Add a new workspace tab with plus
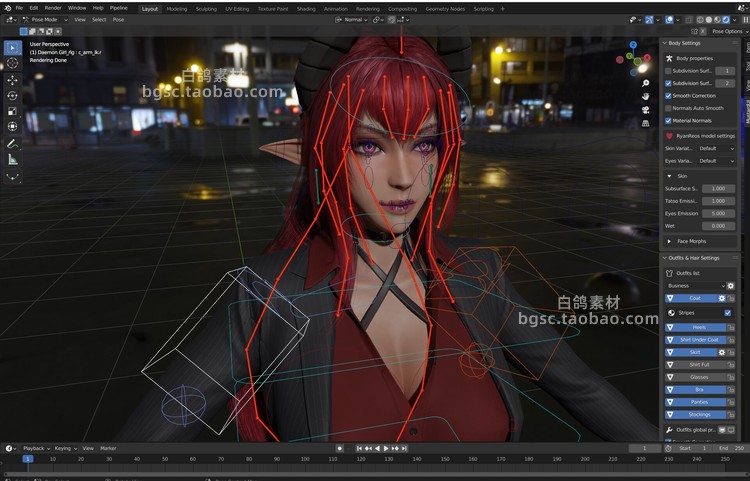The image size is (750, 481). (503, 9)
